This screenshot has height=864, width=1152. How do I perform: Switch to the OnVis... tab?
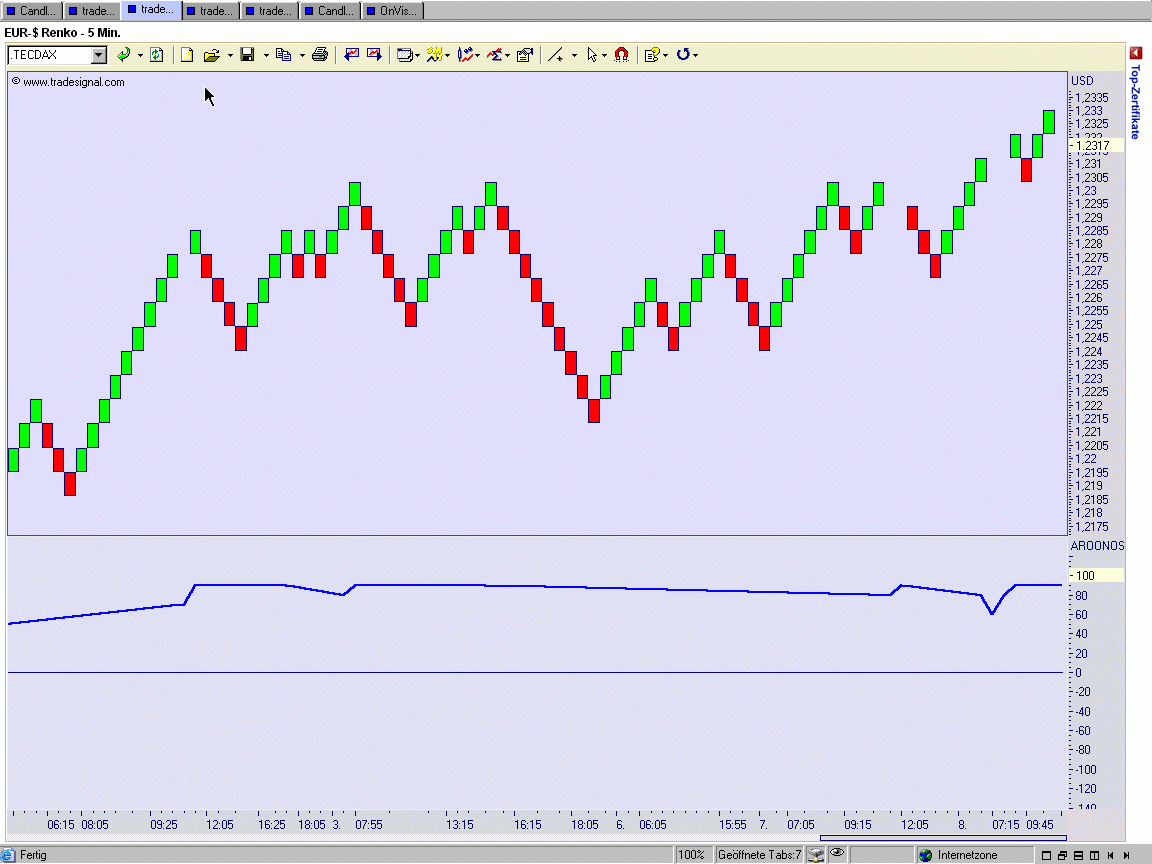(391, 11)
